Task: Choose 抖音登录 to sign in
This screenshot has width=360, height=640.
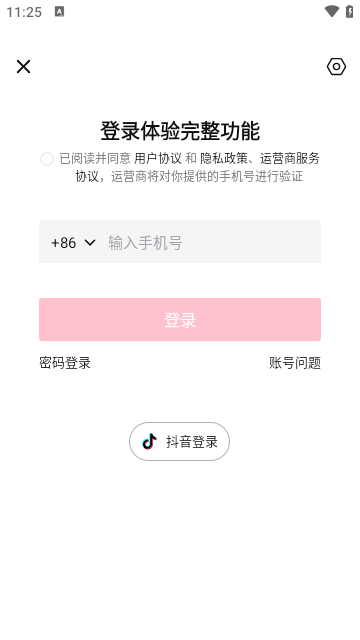Action: pos(180,441)
